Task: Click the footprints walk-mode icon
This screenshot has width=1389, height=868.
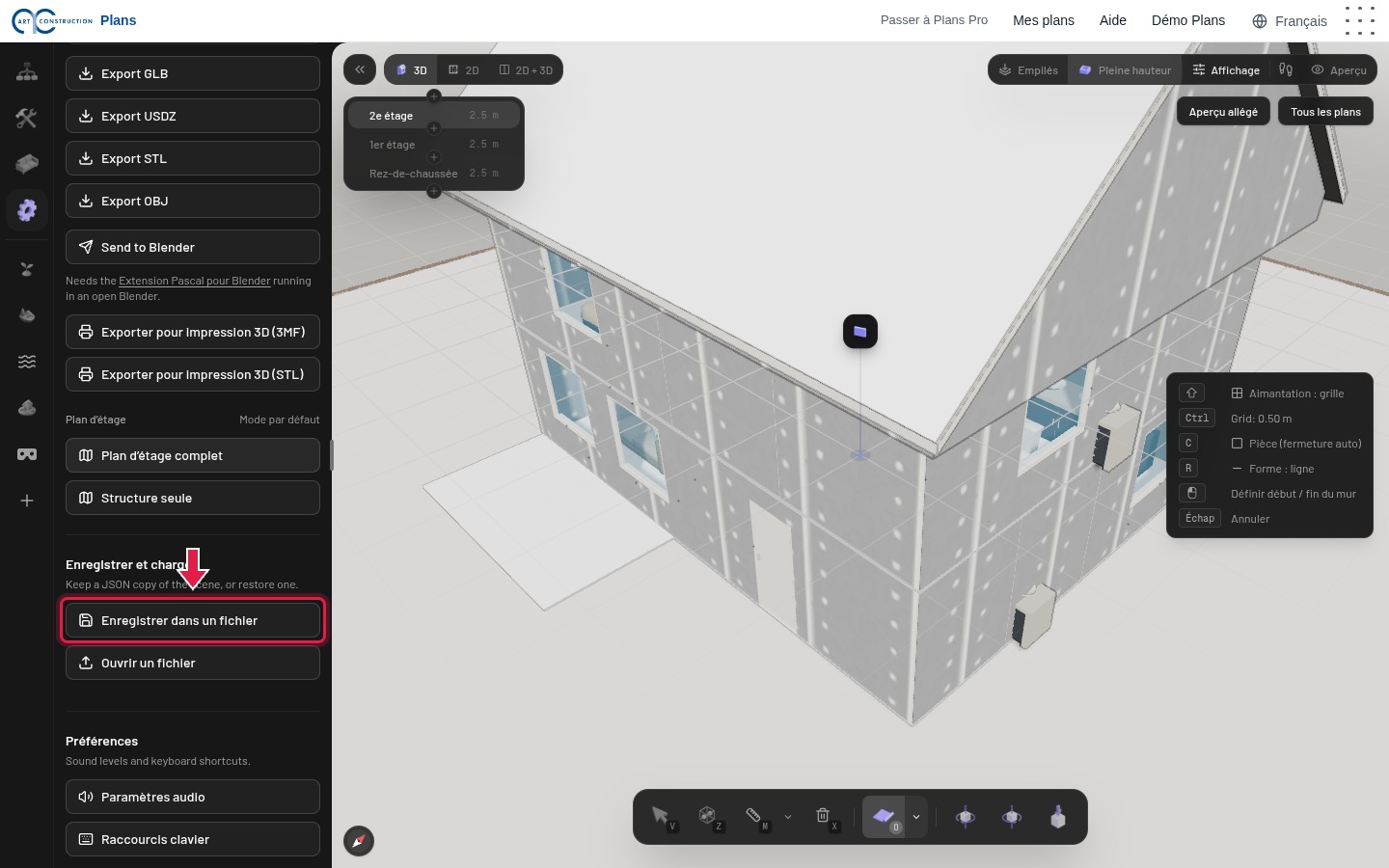Action: point(1286,69)
